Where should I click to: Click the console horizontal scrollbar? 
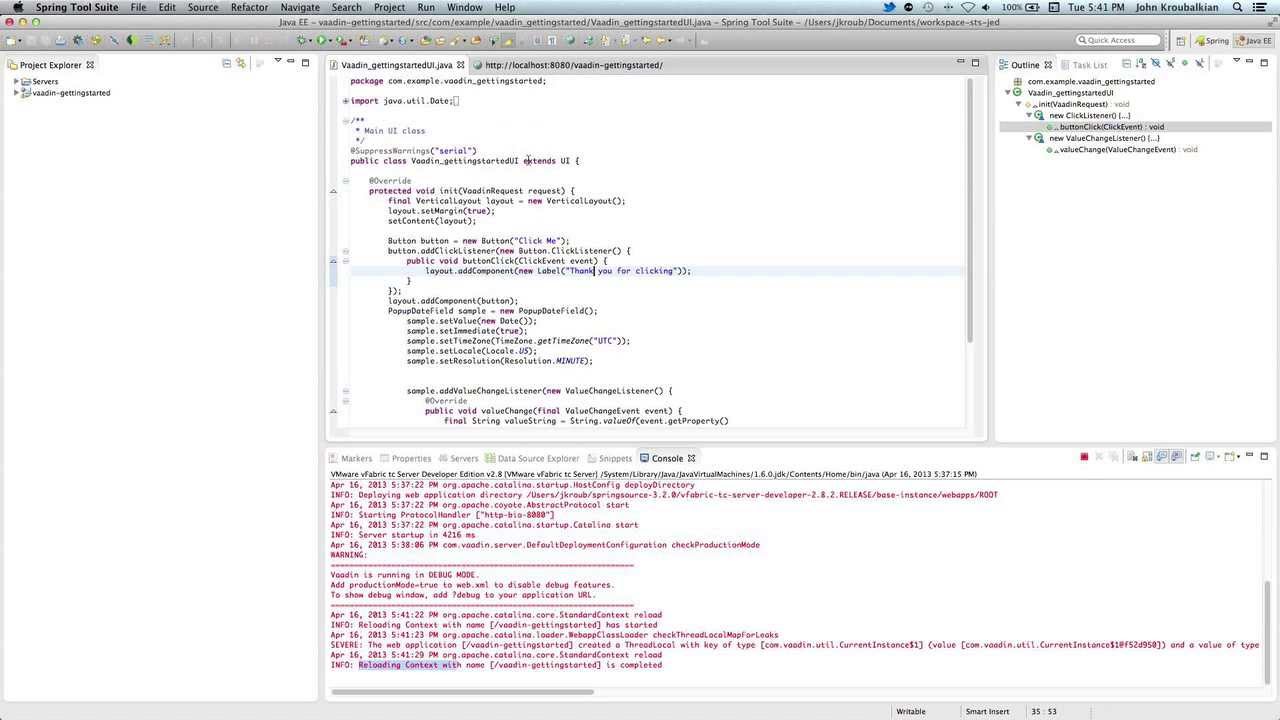click(463, 691)
